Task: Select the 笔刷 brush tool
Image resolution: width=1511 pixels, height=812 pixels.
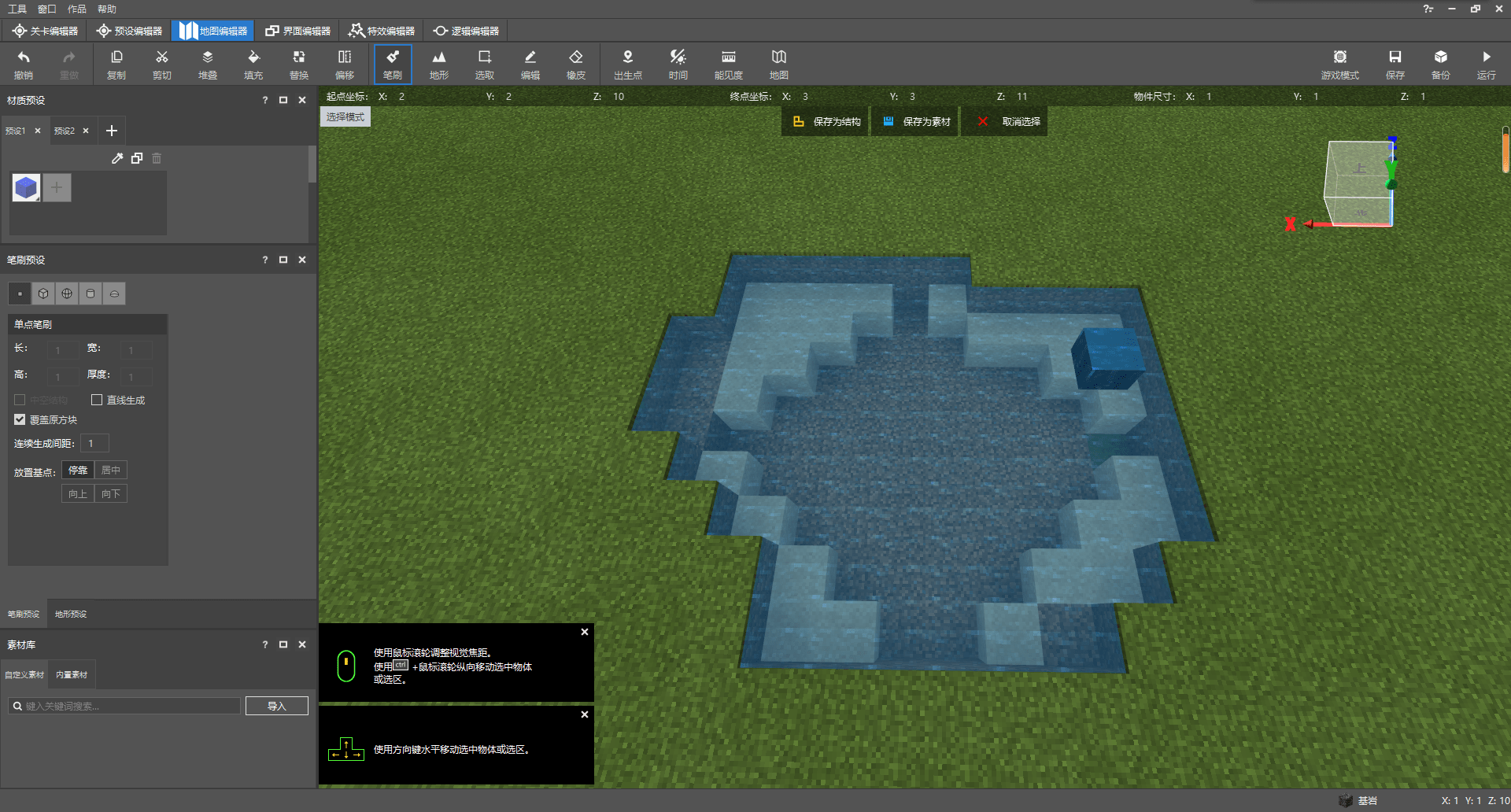Action: 393,65
